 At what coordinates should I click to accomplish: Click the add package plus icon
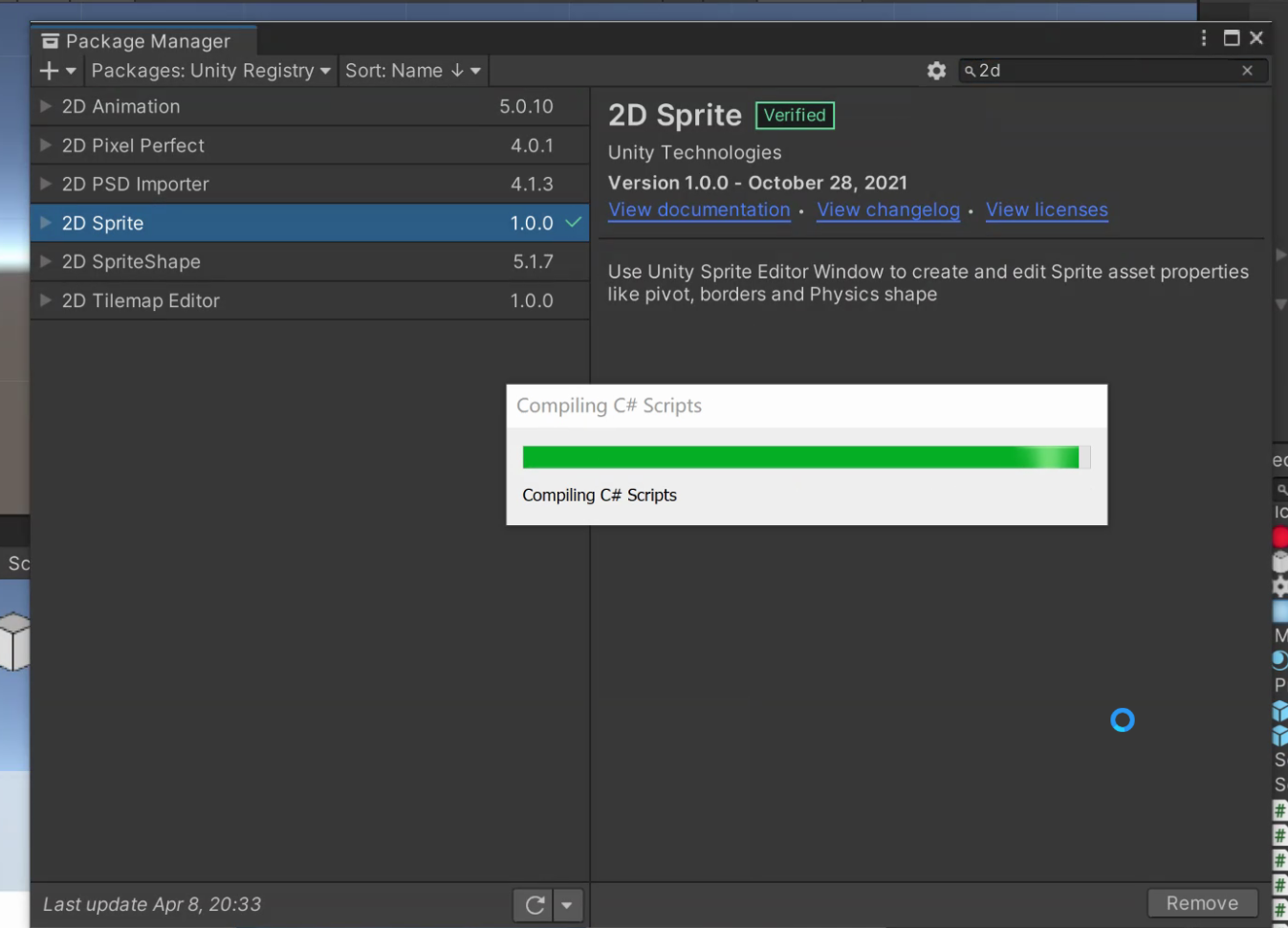(x=49, y=71)
